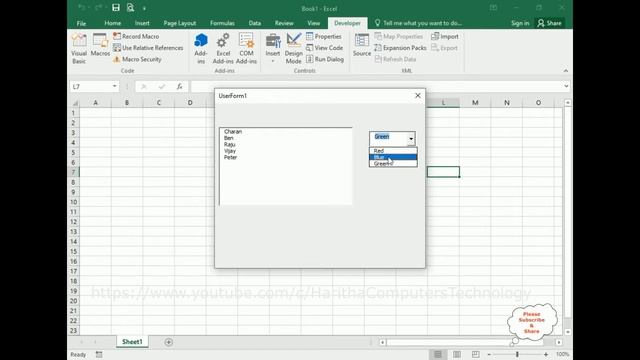Switch to the Review tab
Screen dimensions: 640x360
tap(284, 23)
